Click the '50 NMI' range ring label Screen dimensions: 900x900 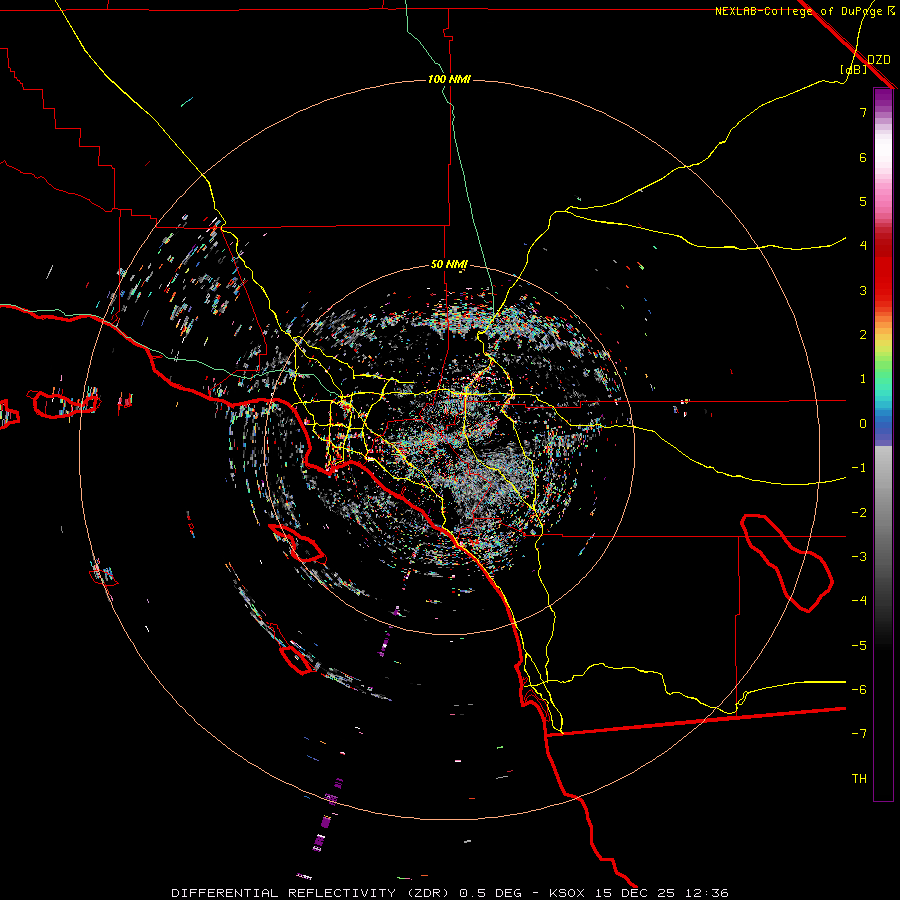click(449, 265)
